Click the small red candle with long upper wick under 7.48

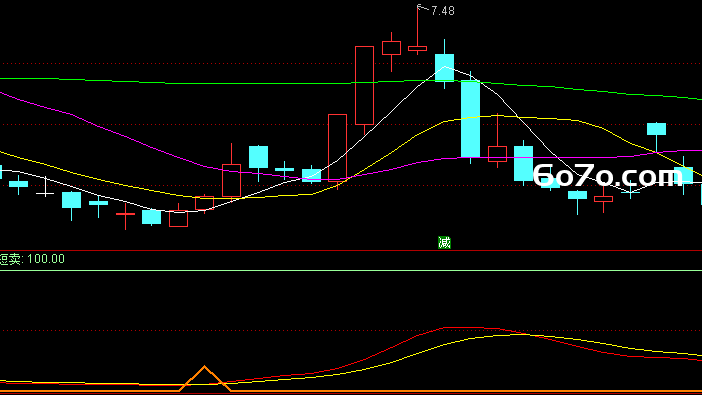tap(417, 48)
